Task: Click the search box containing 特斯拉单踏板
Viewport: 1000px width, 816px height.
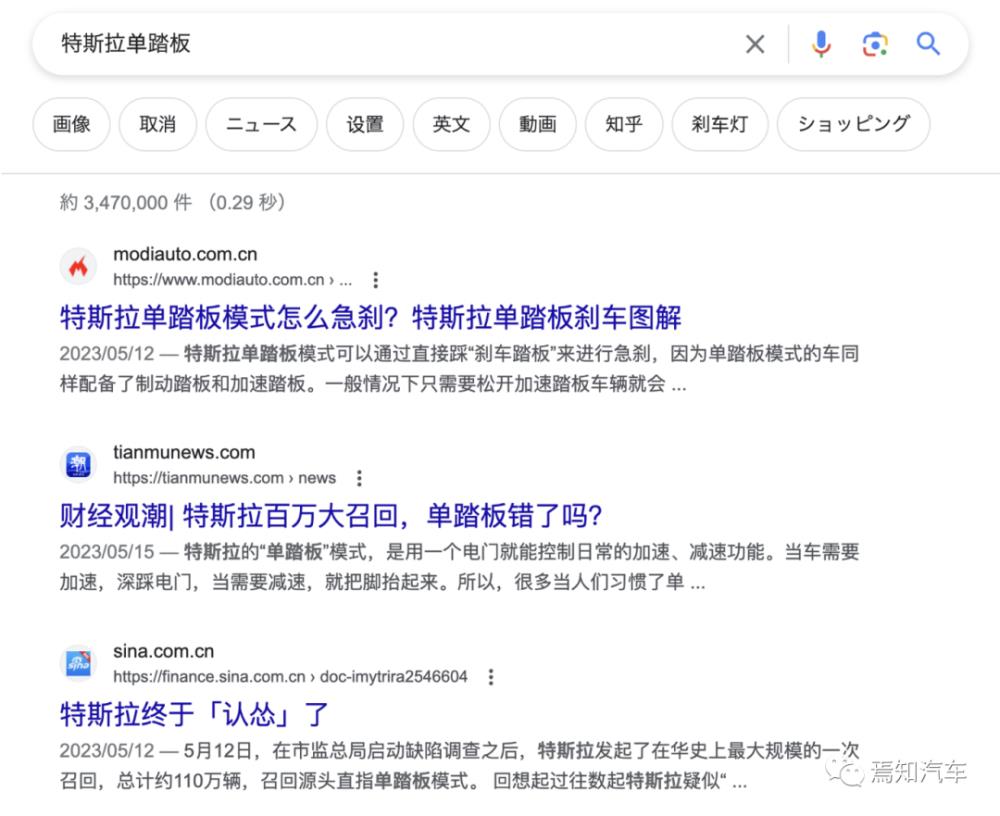Action: coord(500,44)
